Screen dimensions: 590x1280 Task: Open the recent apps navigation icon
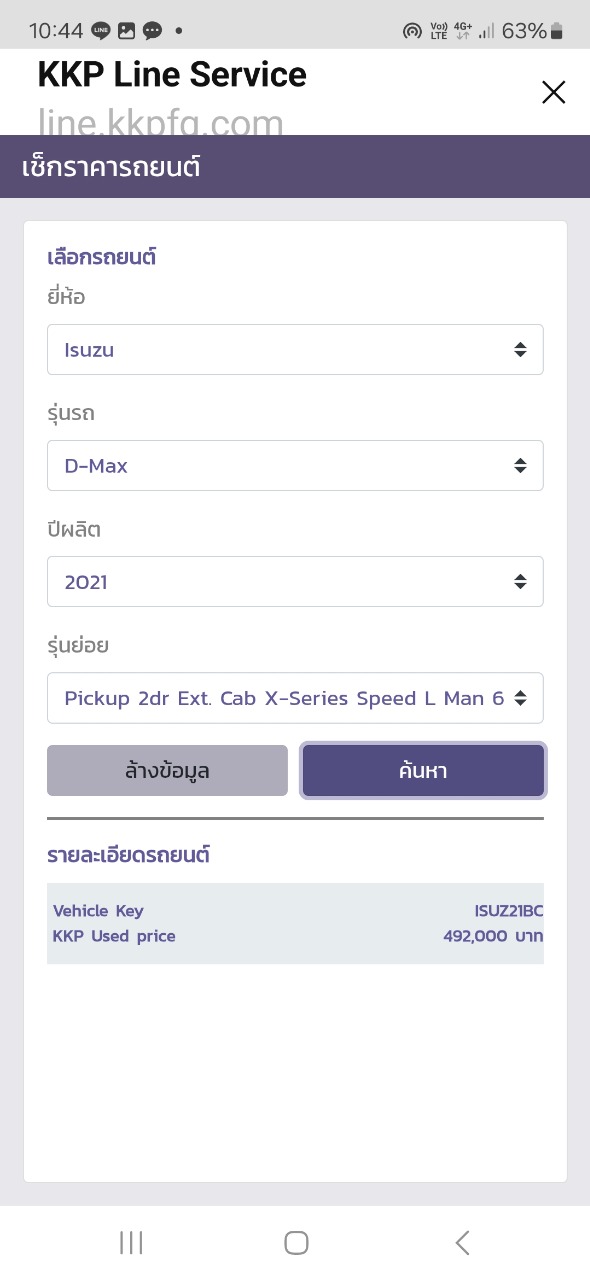(x=131, y=1242)
